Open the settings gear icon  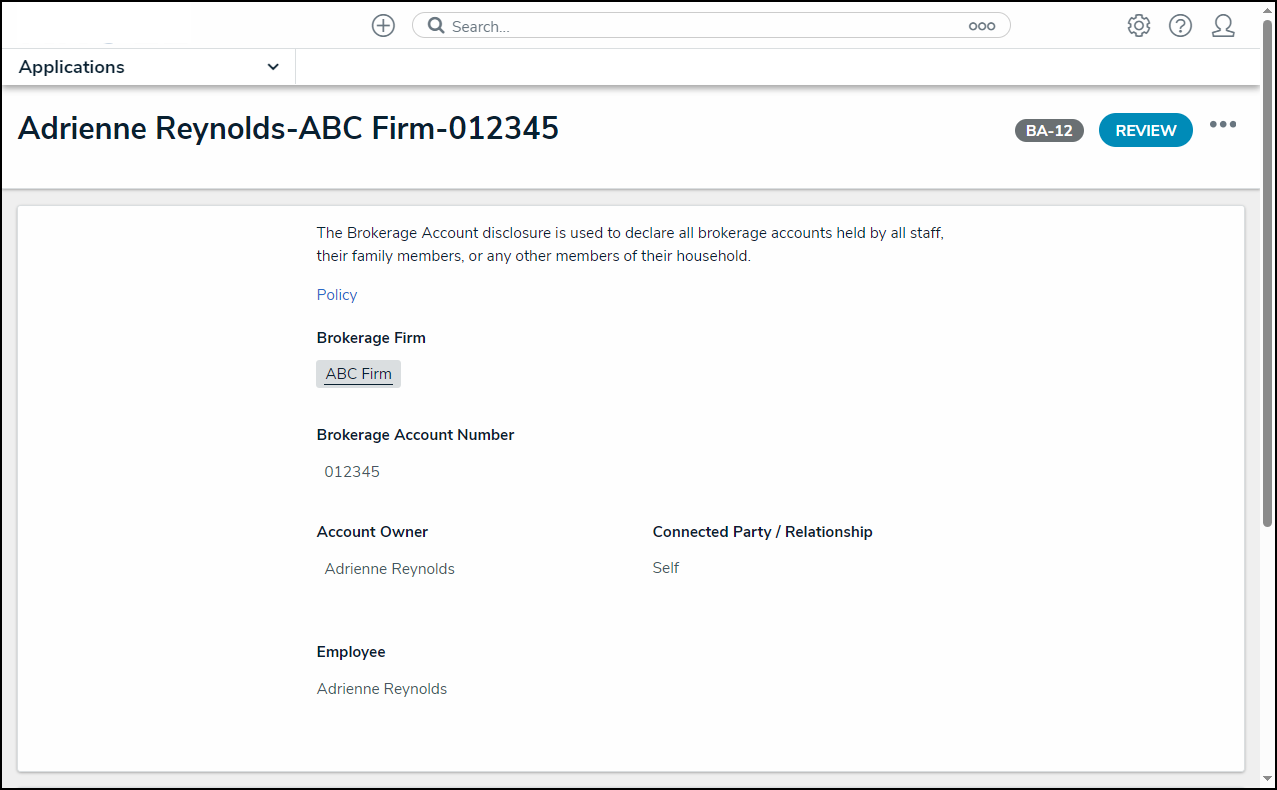pos(1138,25)
